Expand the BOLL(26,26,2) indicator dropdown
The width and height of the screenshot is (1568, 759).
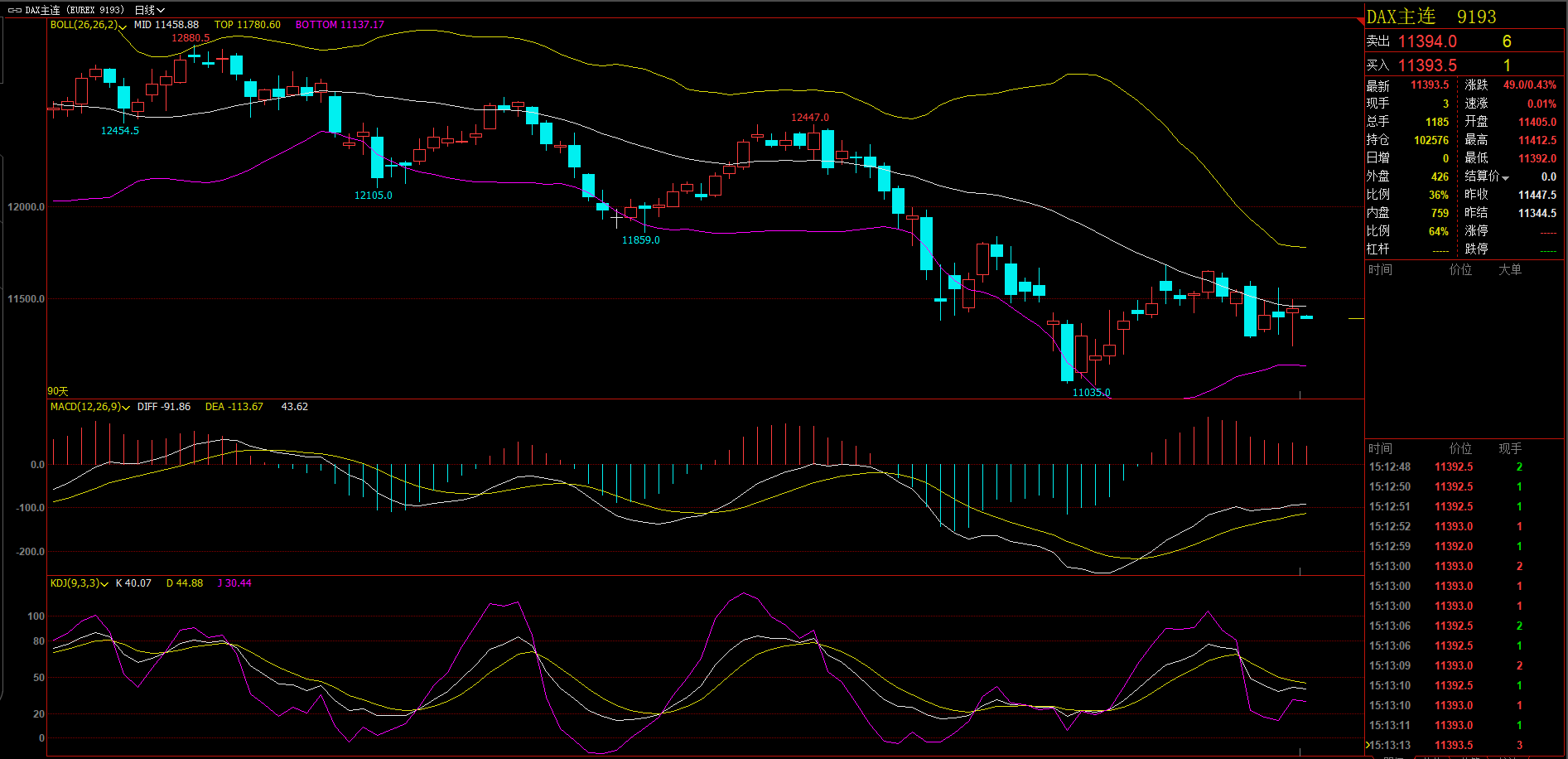123,27
